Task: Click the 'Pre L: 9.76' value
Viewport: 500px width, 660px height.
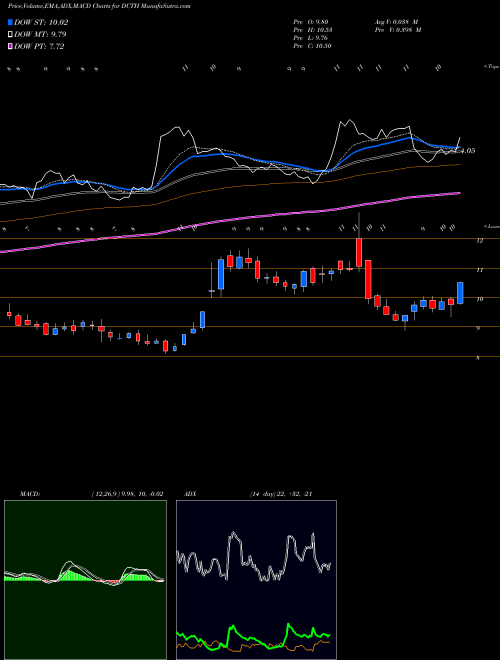Action: pos(312,38)
